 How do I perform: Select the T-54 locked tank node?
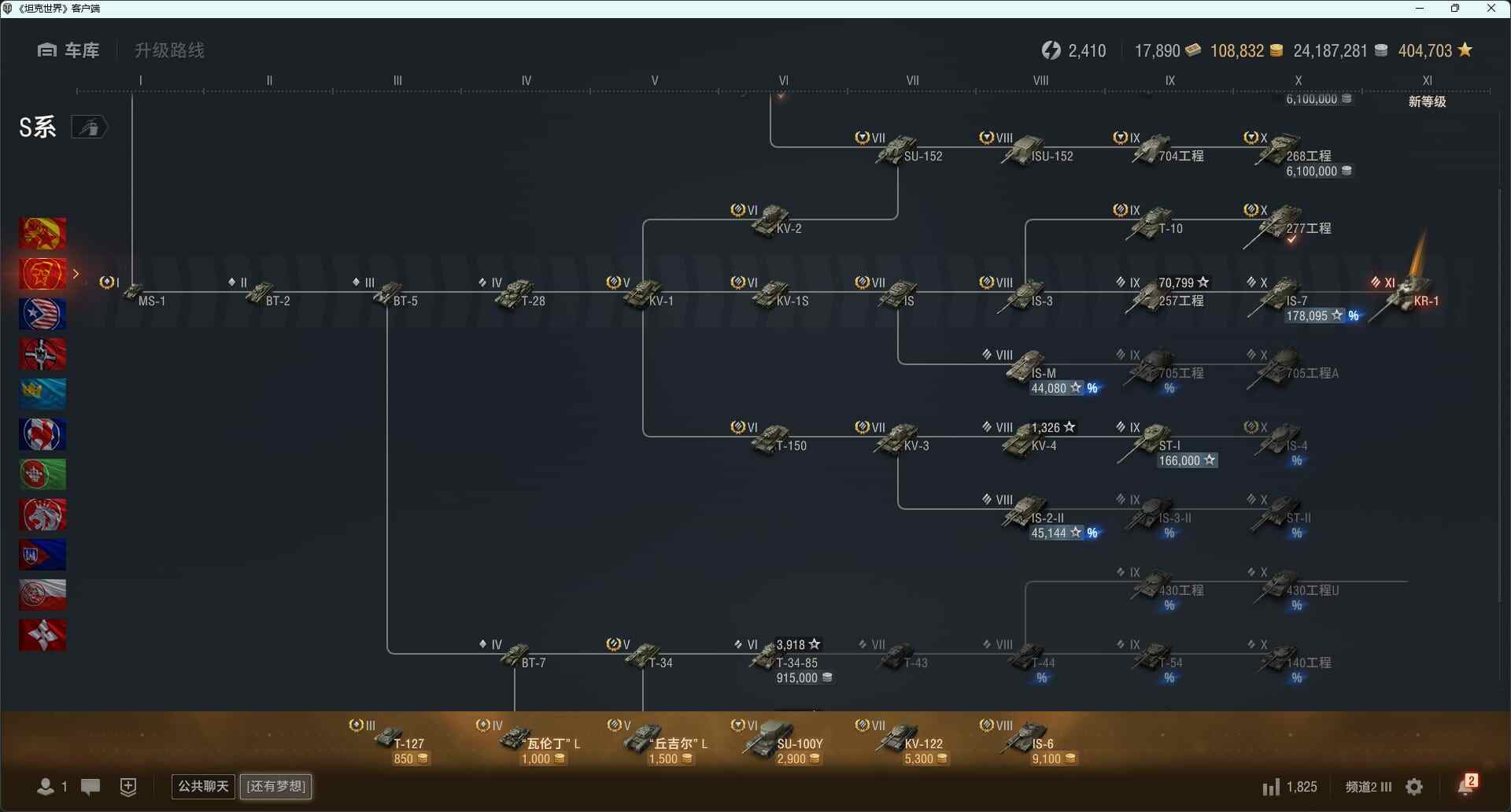tap(1152, 655)
